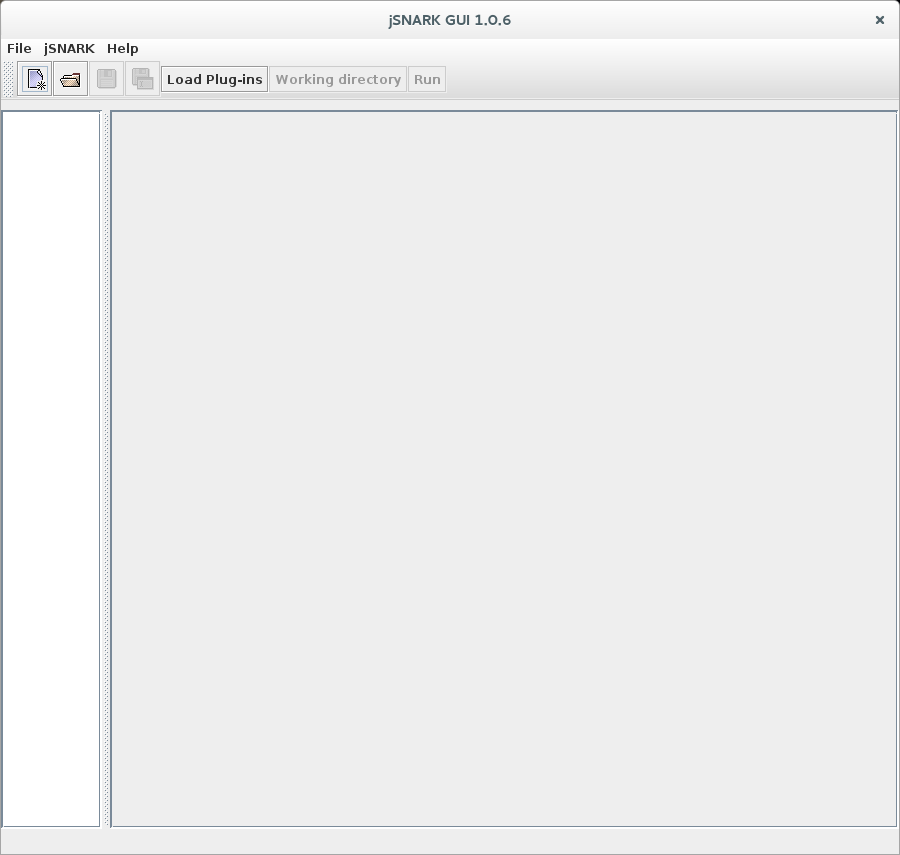Click the Load Plug-ins button
The height and width of the screenshot is (855, 900).
point(215,79)
